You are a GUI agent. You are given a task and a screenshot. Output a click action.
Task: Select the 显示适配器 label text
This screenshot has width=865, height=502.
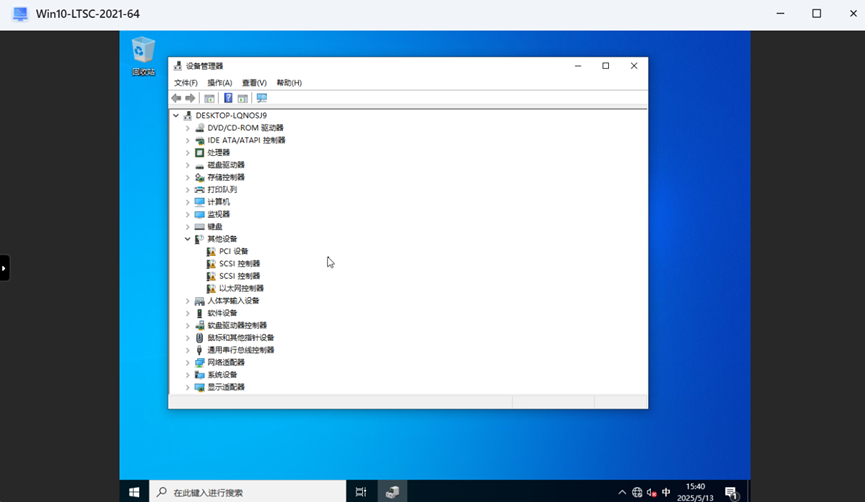pyautogui.click(x=226, y=387)
